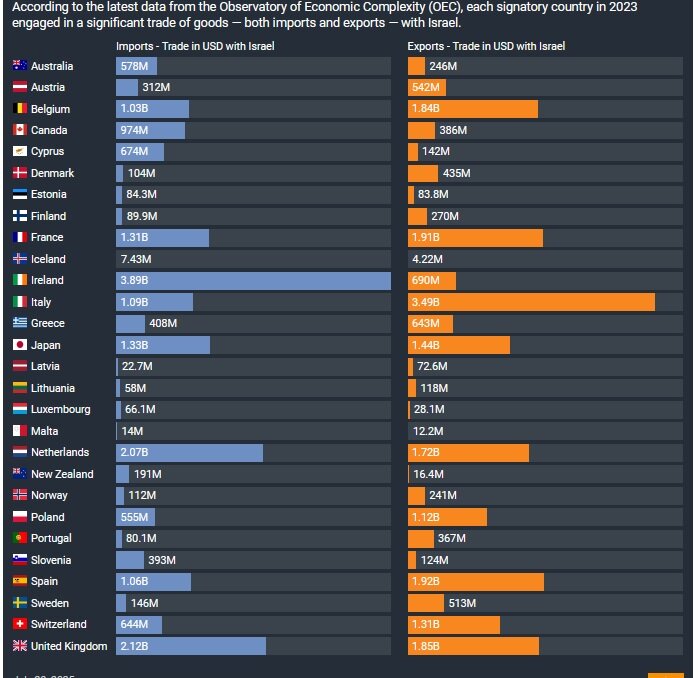Viewport: 698px width, 678px height.
Task: Click the Exports column header text
Action: pyautogui.click(x=486, y=46)
